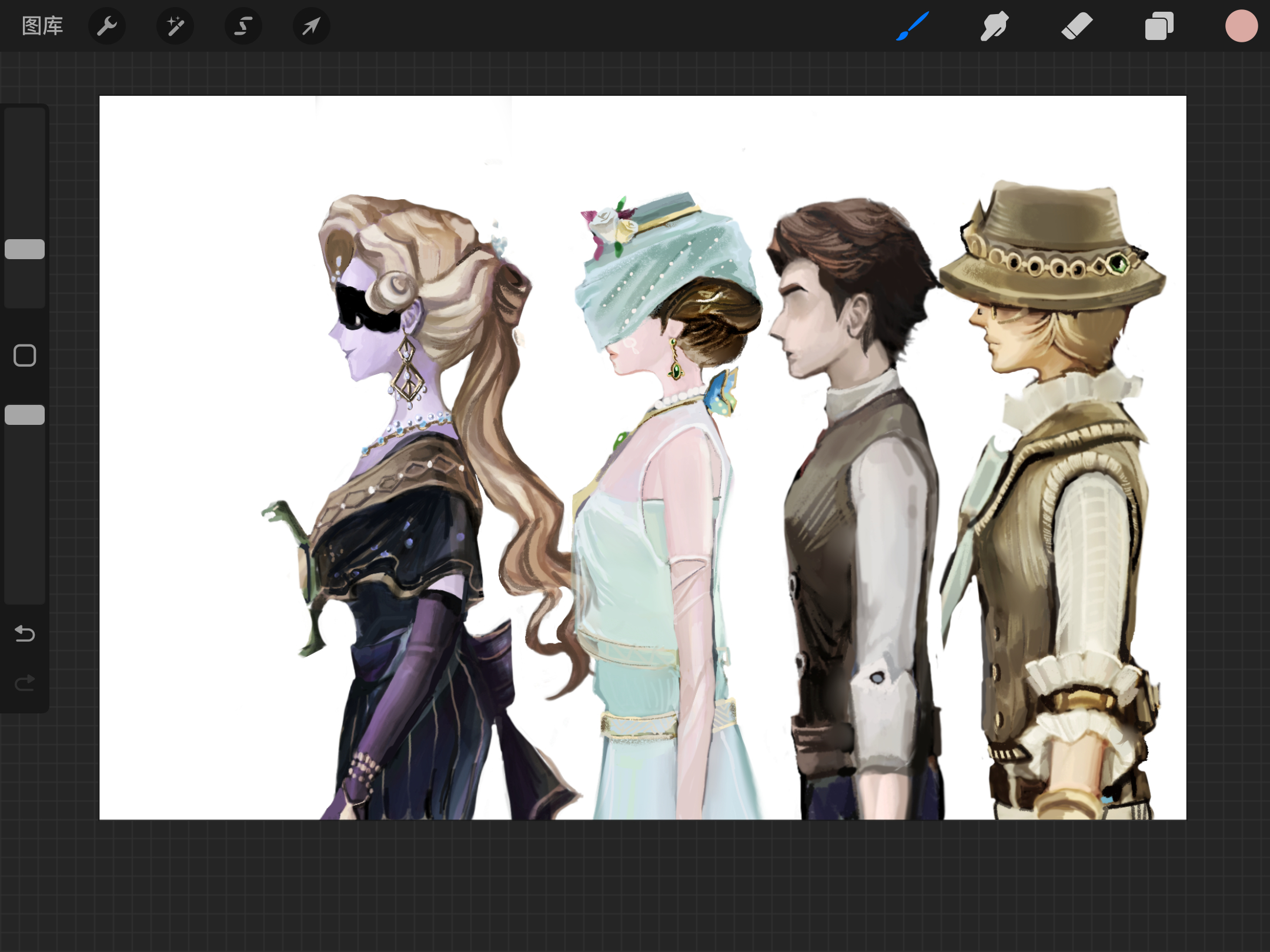The image size is (1270, 952).
Task: Undo the last stroke
Action: (25, 633)
